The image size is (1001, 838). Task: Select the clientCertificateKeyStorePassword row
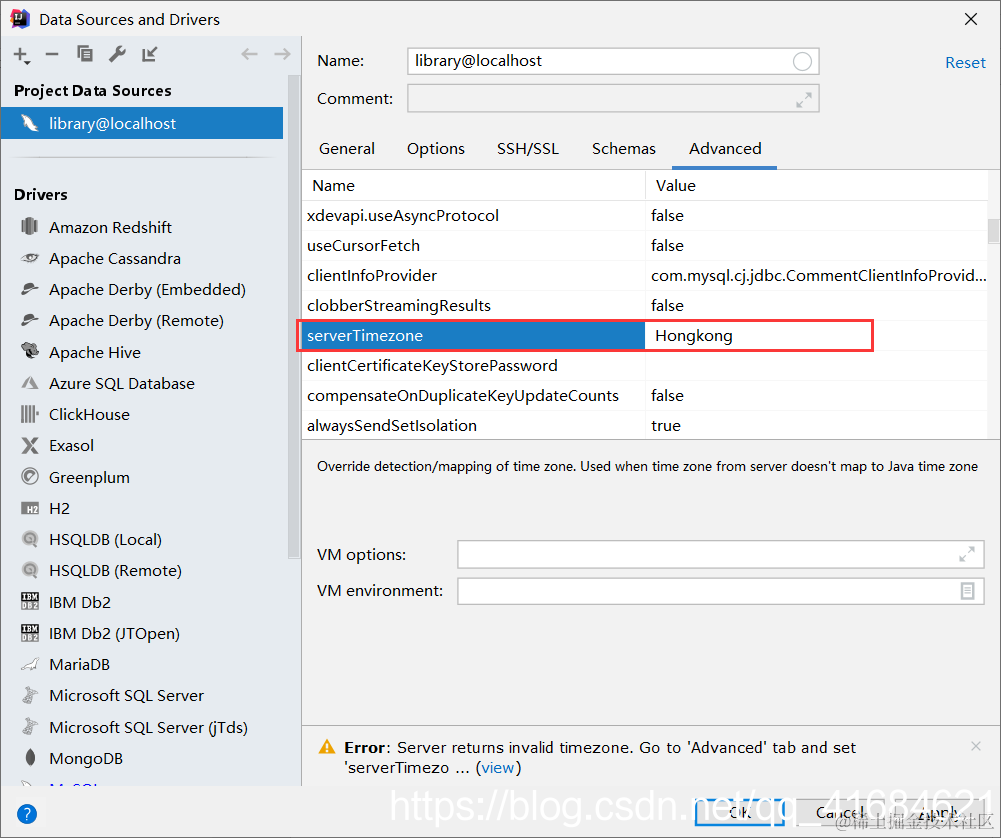[645, 366]
